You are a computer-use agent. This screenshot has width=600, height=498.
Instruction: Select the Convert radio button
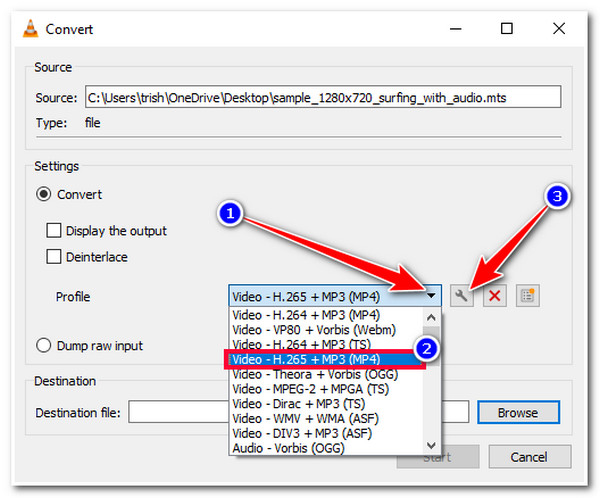click(43, 194)
